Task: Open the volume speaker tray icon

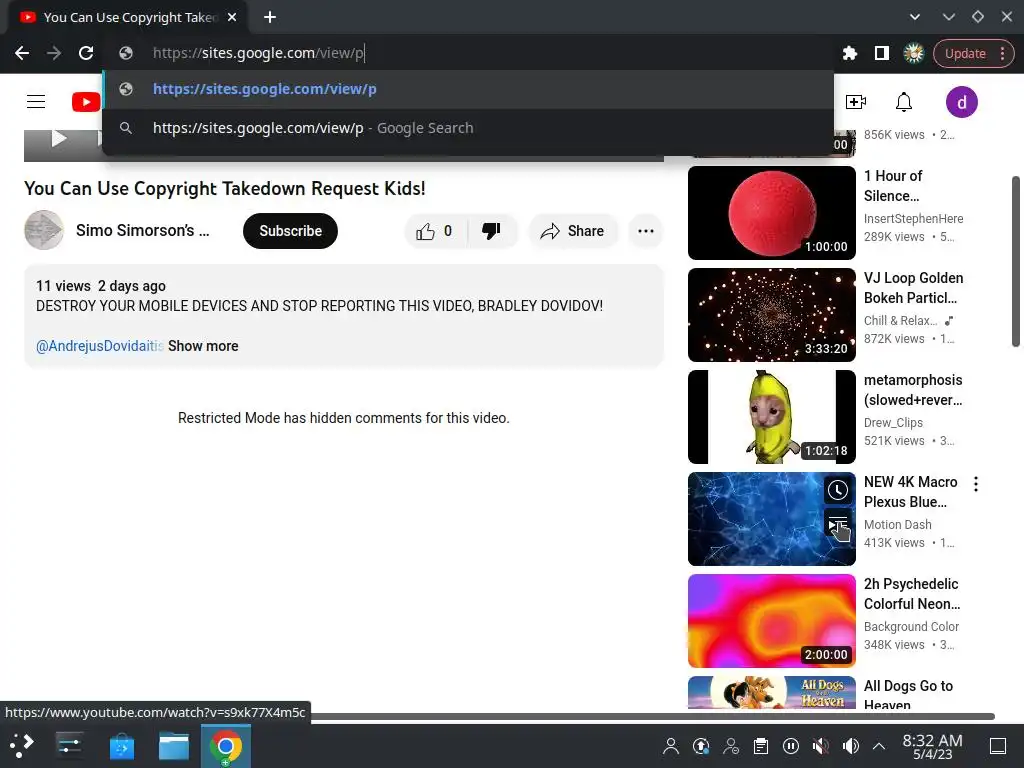Action: coord(851,746)
